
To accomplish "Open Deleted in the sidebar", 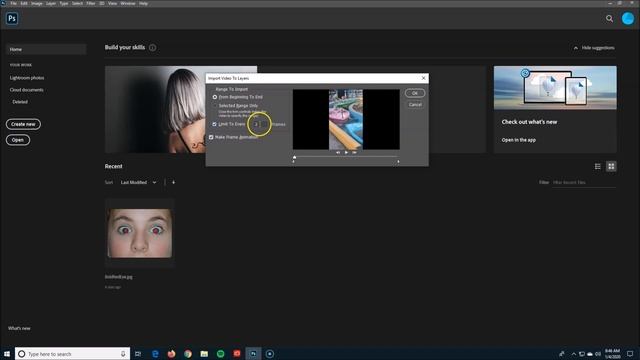I will [20, 102].
